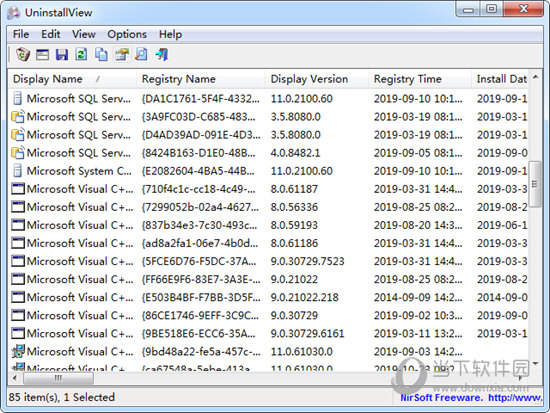Click the window icon of the {E503B4BF-F7BB row
550x413 pixels.
point(18,297)
